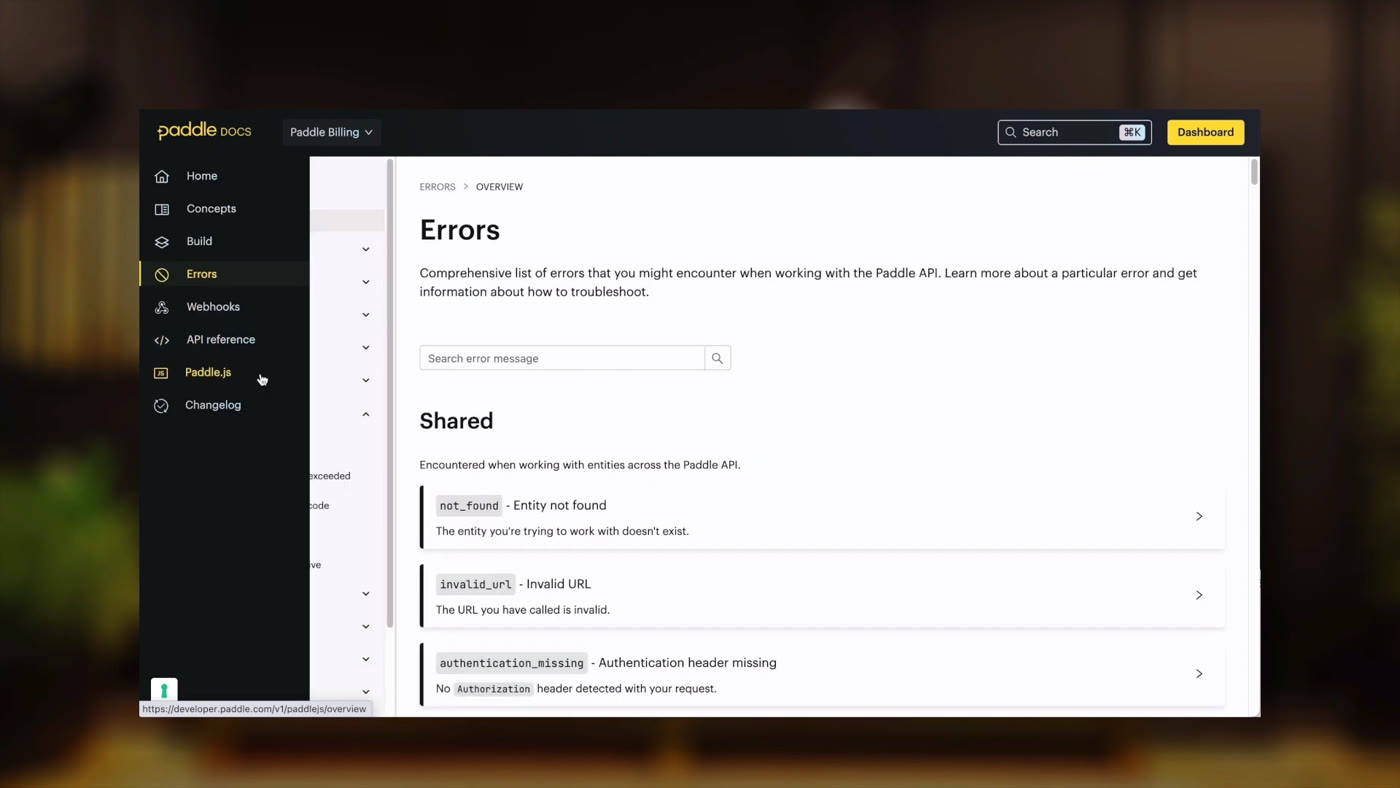
Task: Click the Search error message input
Action: coord(562,358)
